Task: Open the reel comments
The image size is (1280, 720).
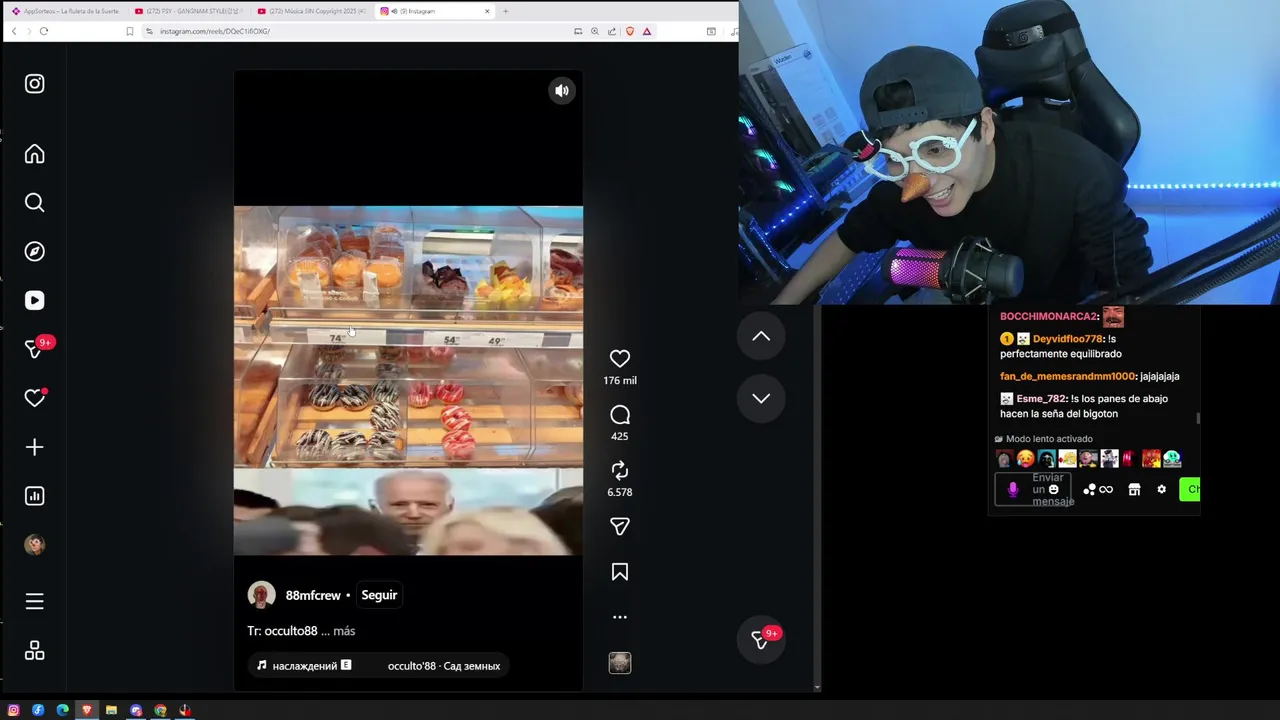Action: tap(620, 415)
